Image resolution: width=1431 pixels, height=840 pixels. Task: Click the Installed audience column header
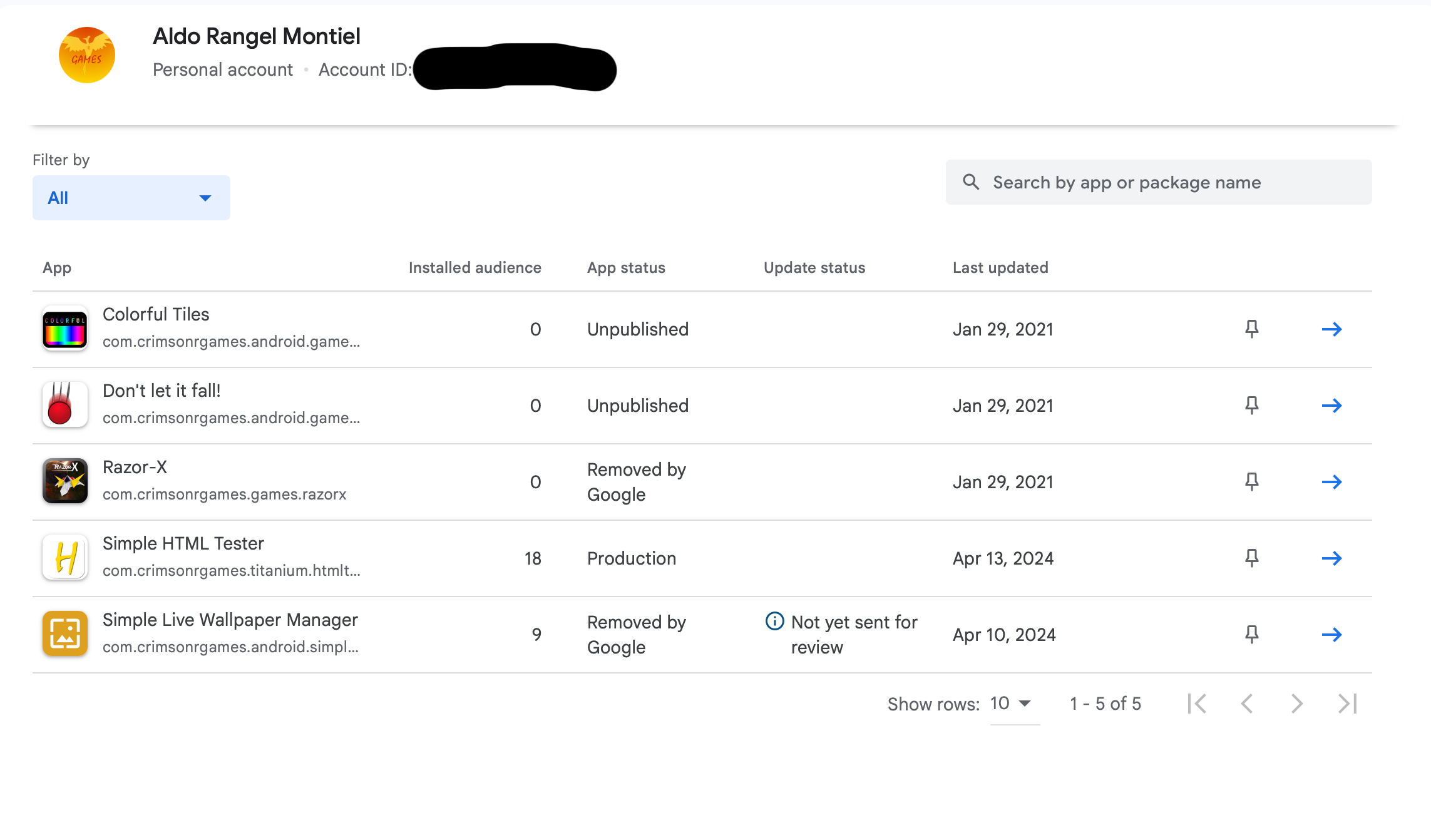click(474, 267)
